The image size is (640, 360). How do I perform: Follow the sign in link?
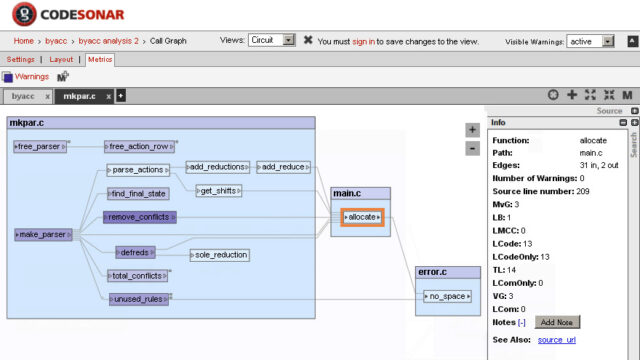[363, 42]
